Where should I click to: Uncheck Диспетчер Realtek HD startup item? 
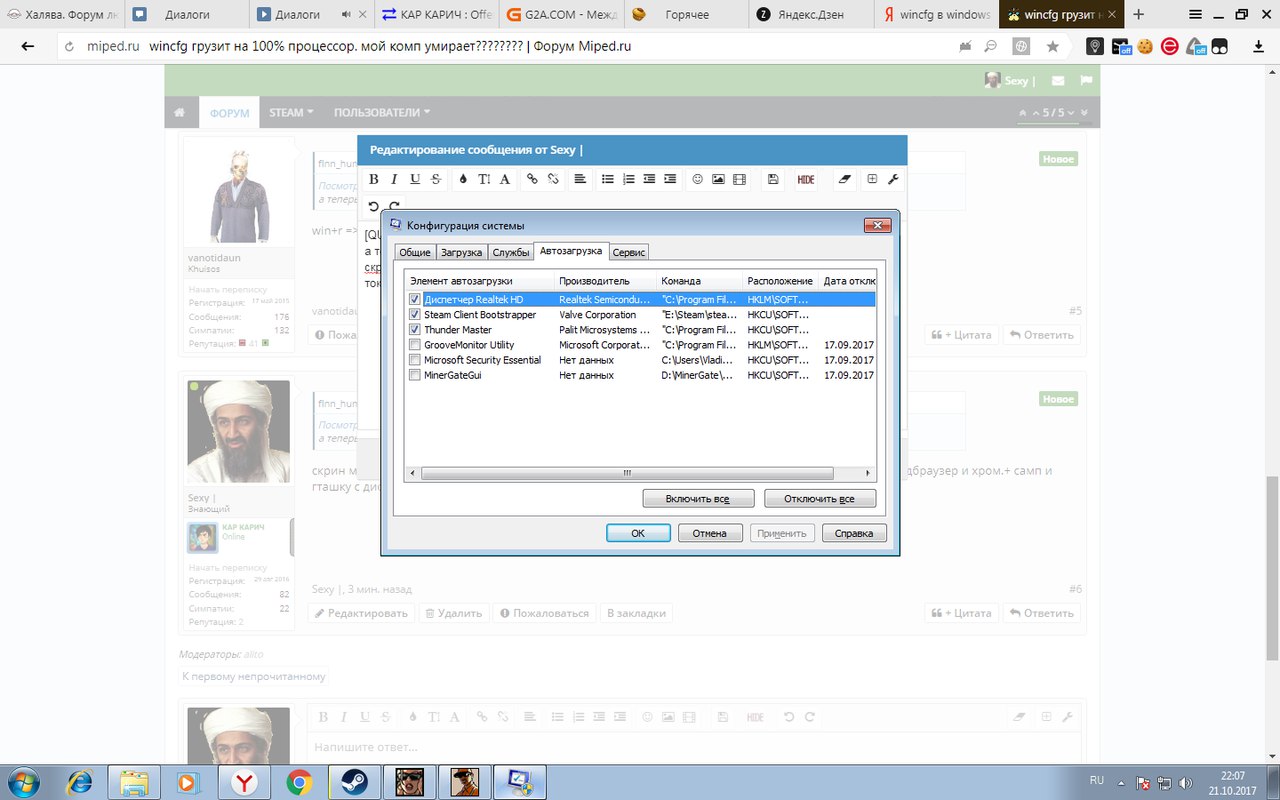[x=415, y=299]
